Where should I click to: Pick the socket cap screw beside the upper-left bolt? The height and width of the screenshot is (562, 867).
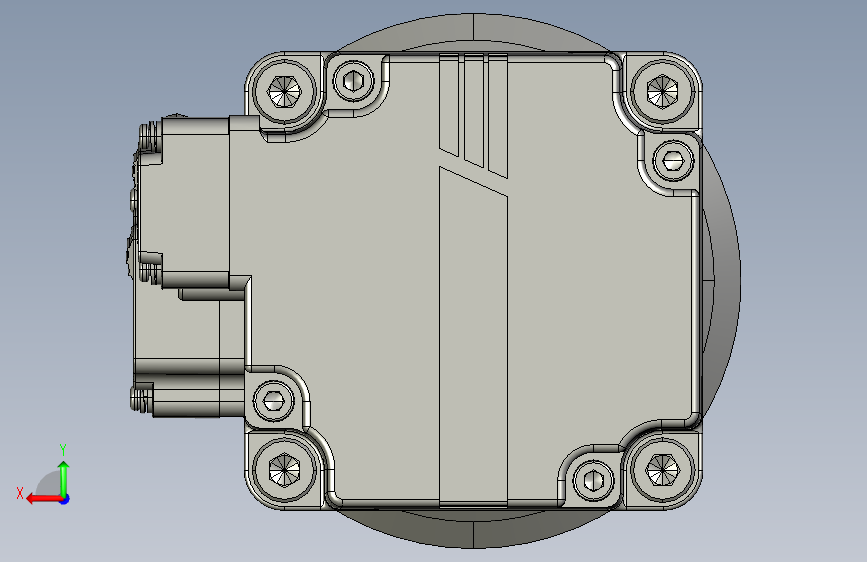(x=354, y=81)
